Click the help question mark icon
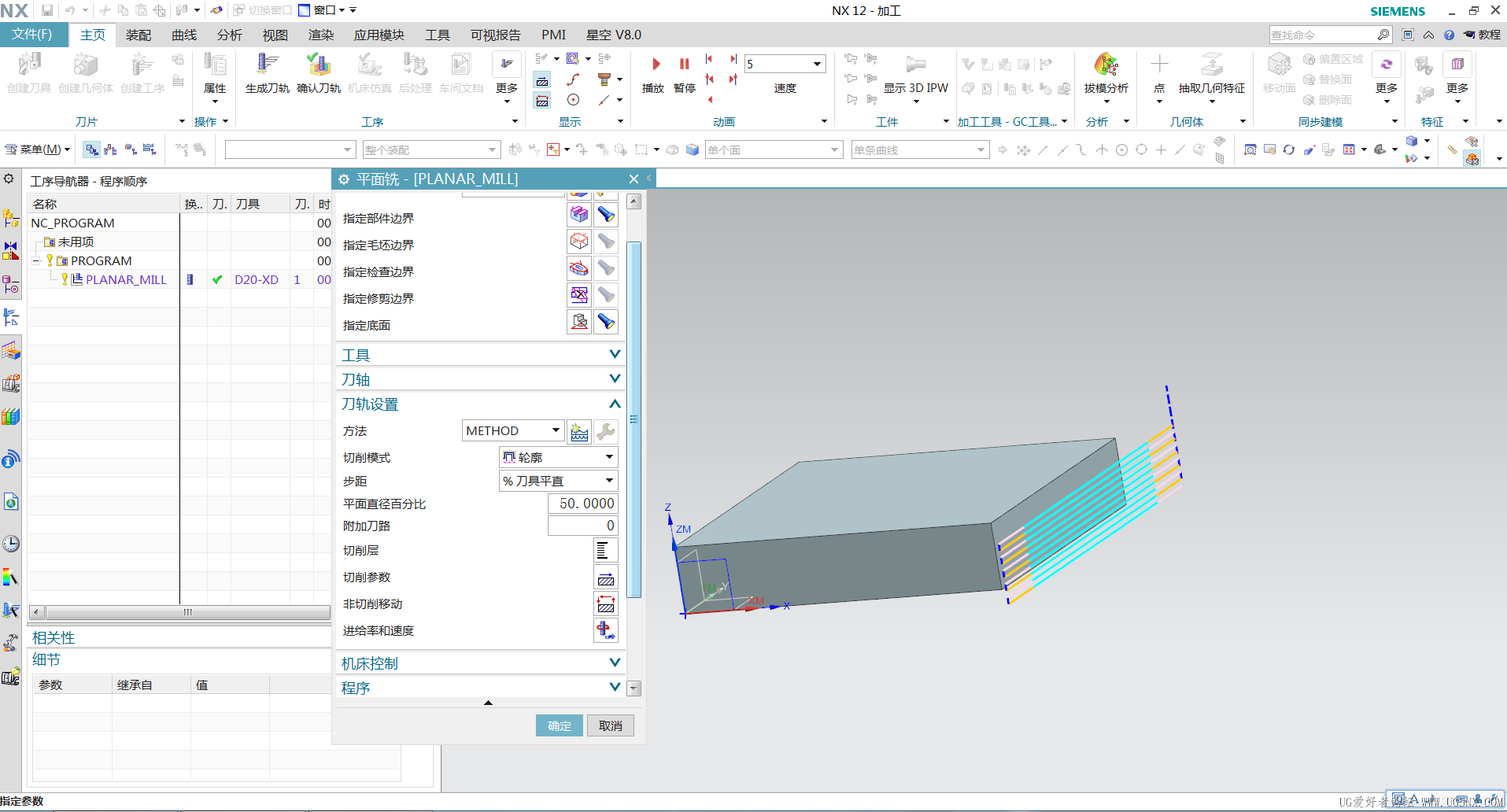This screenshot has width=1507, height=812. (x=1449, y=35)
